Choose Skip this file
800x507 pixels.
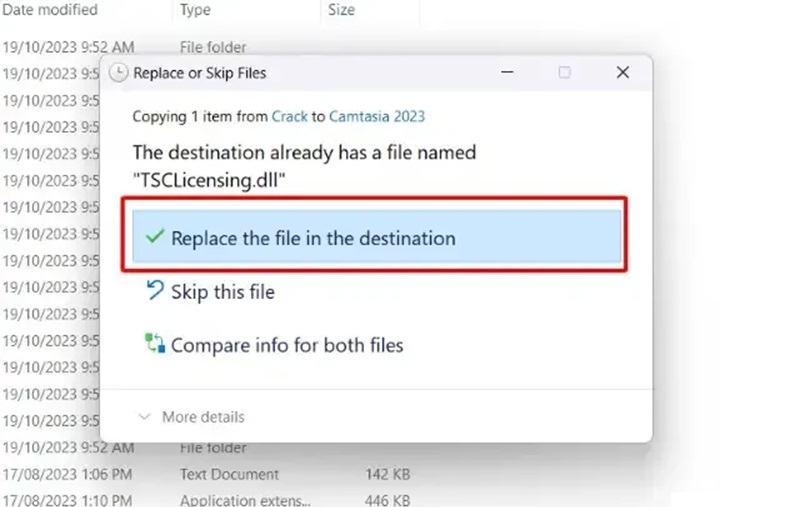pyautogui.click(x=222, y=292)
